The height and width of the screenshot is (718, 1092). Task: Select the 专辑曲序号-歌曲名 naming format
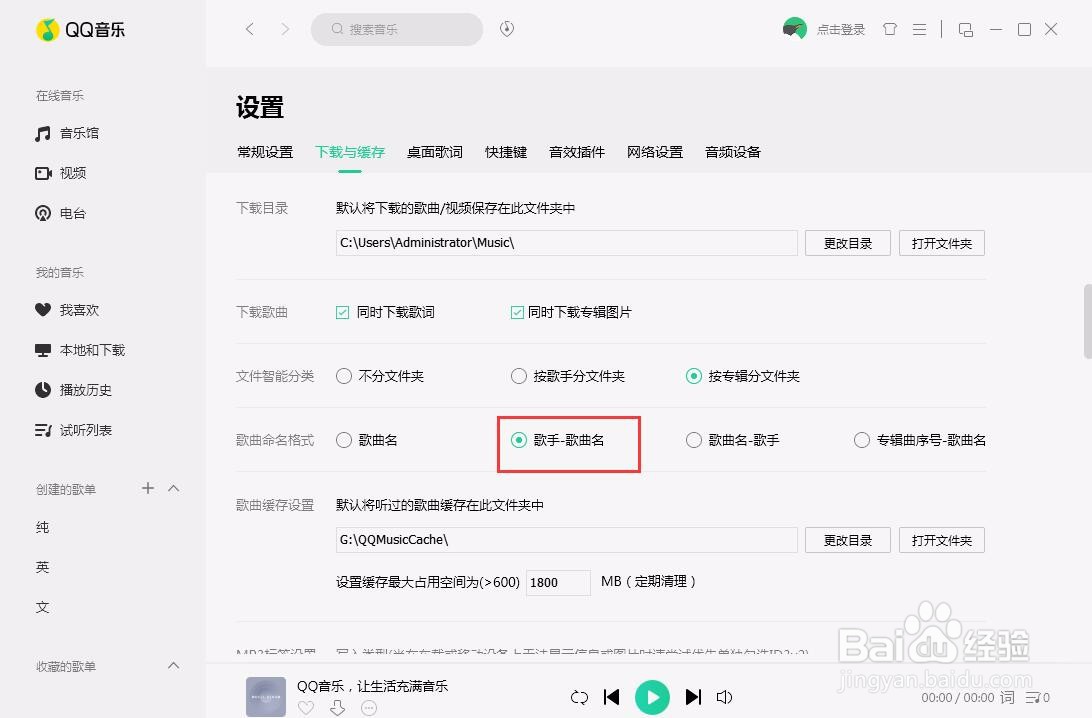861,440
